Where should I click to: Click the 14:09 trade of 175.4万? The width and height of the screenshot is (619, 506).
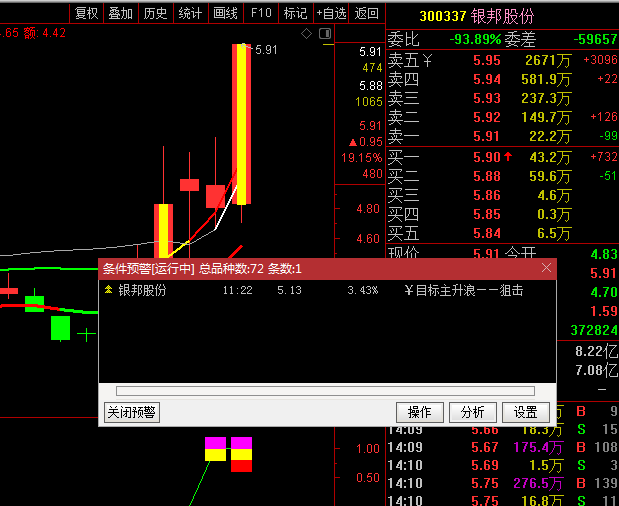pyautogui.click(x=503, y=447)
